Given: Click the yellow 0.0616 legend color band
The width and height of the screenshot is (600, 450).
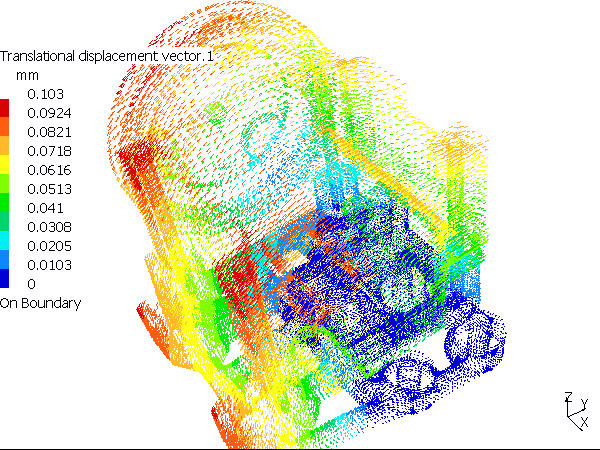Looking at the screenshot, I should (x=4, y=165).
